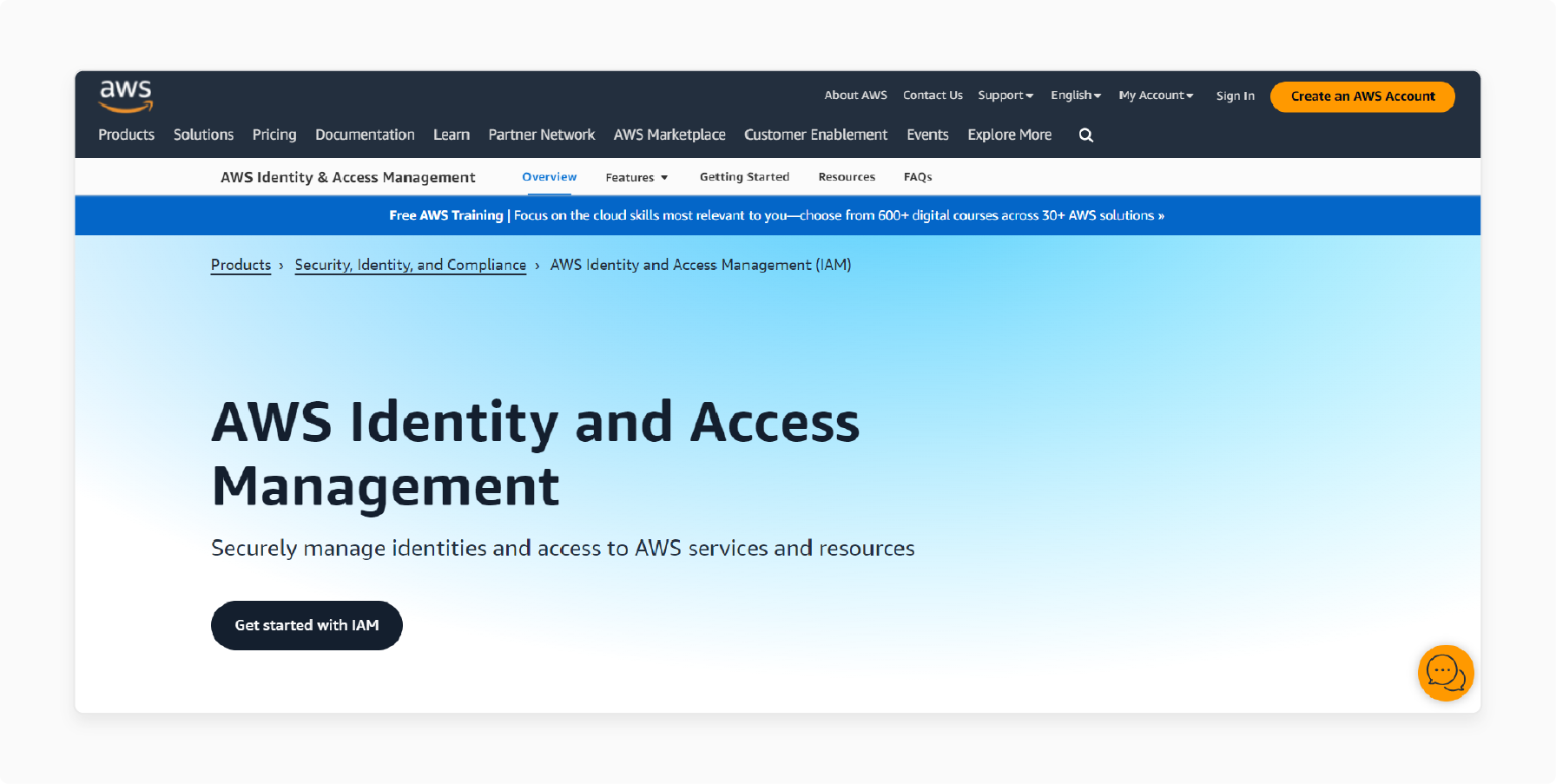Open the Contact Us link
Viewport: 1556px width, 784px height.
click(x=933, y=96)
